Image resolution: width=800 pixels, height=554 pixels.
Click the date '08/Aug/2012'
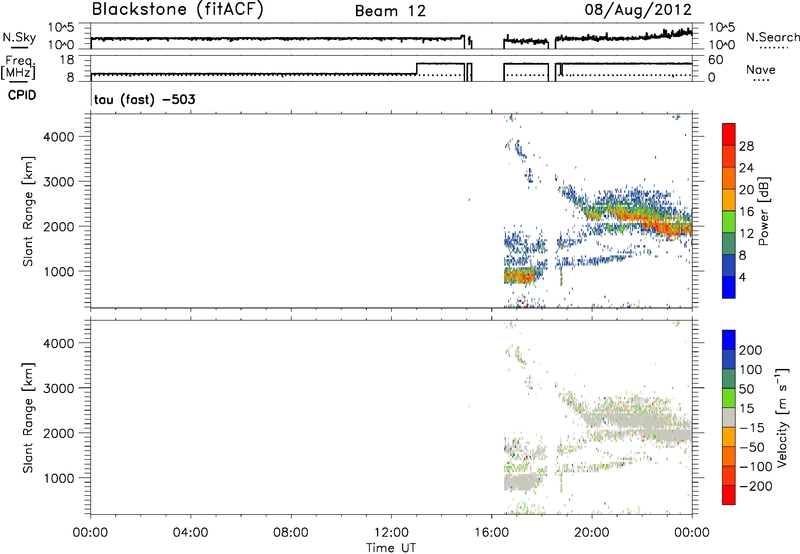tap(638, 10)
